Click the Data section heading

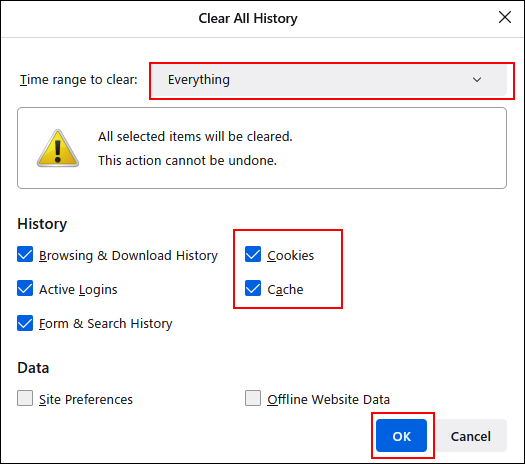33,368
